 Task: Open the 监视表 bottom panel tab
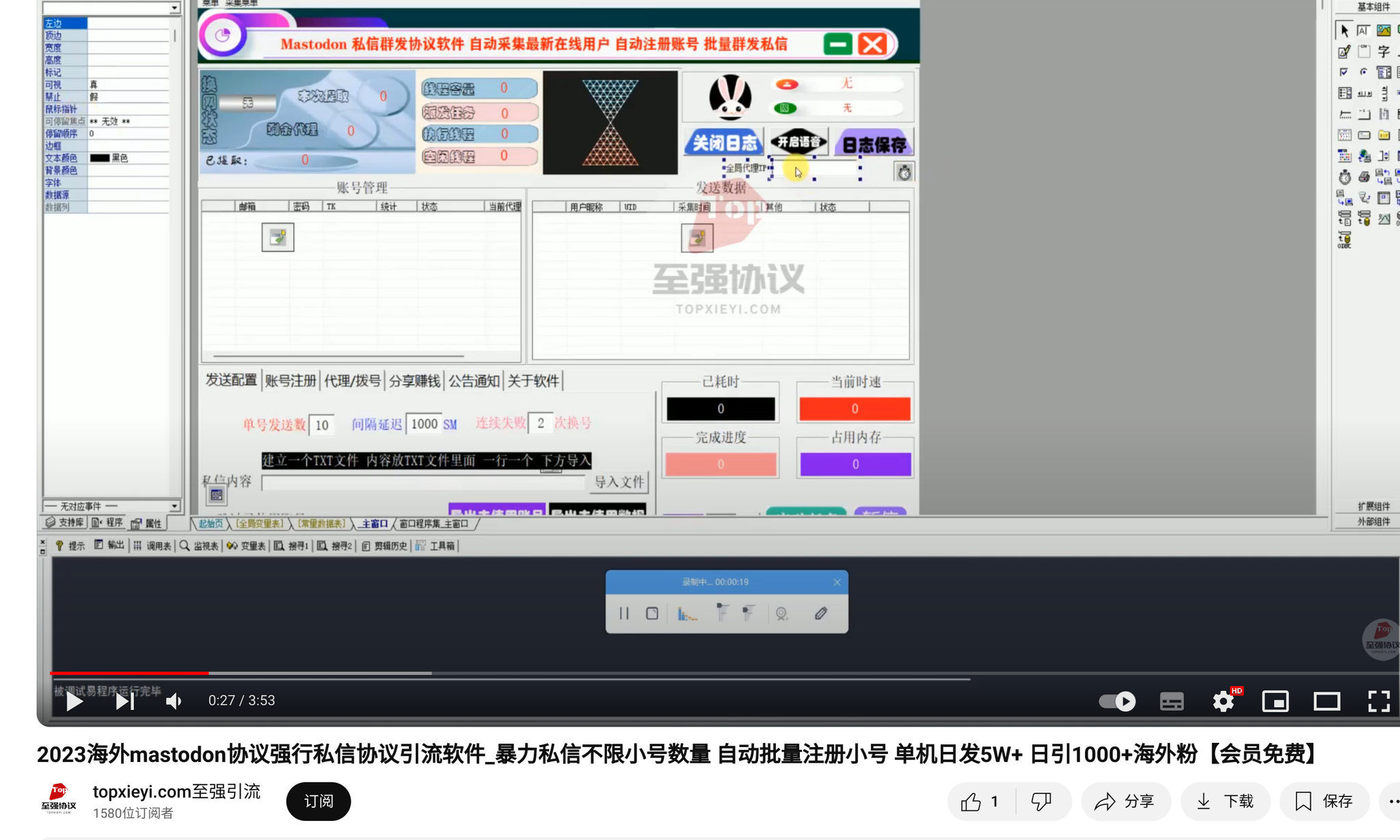pos(199,545)
